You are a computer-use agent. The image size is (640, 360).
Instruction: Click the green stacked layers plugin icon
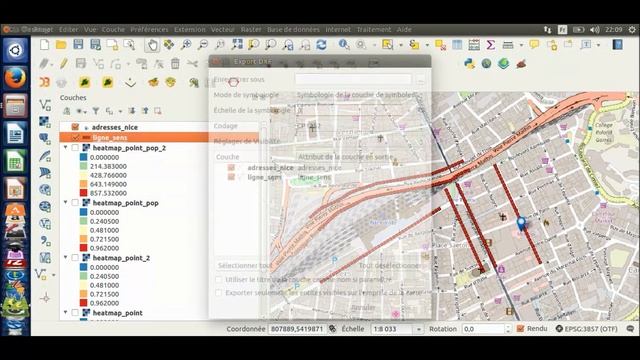503,64
